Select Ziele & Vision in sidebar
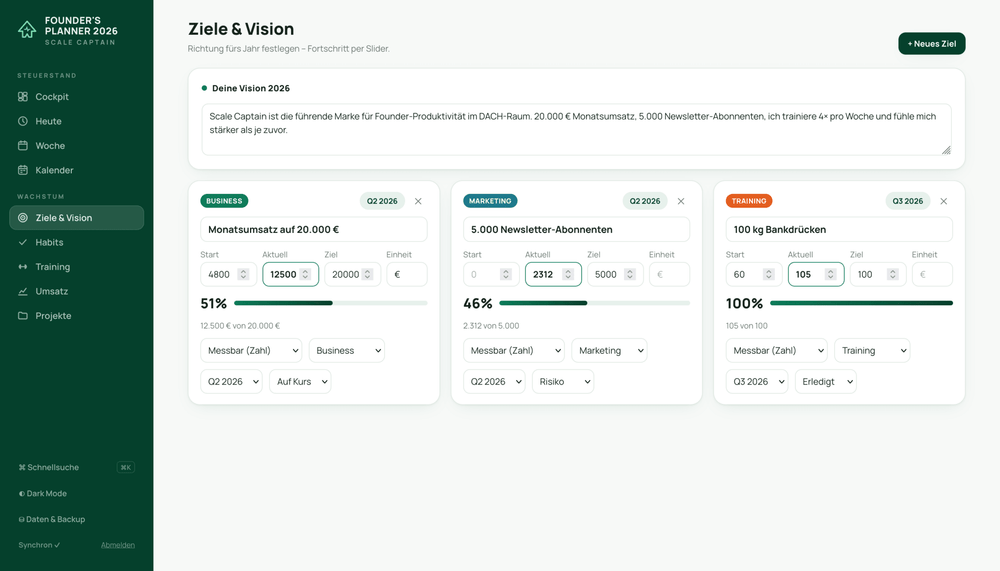This screenshot has width=1000, height=571. [x=77, y=218]
